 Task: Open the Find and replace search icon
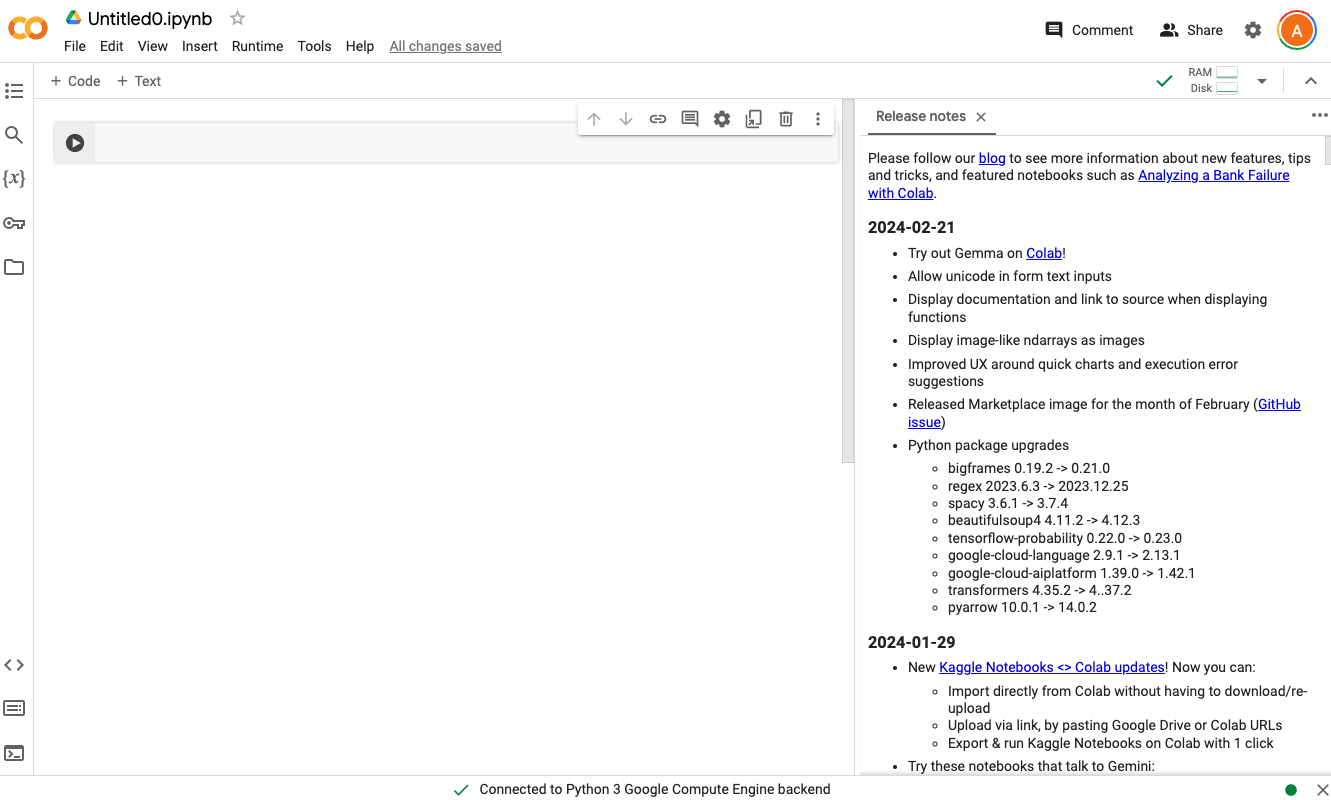pyautogui.click(x=14, y=135)
